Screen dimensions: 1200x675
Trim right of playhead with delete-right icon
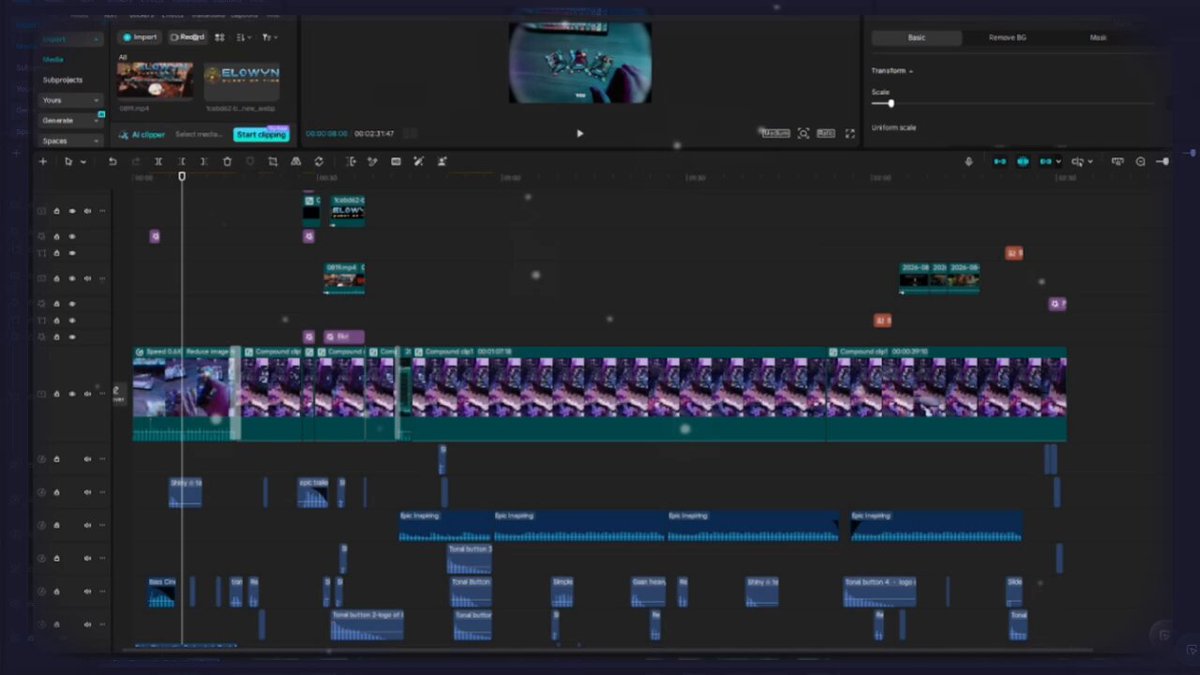click(204, 161)
